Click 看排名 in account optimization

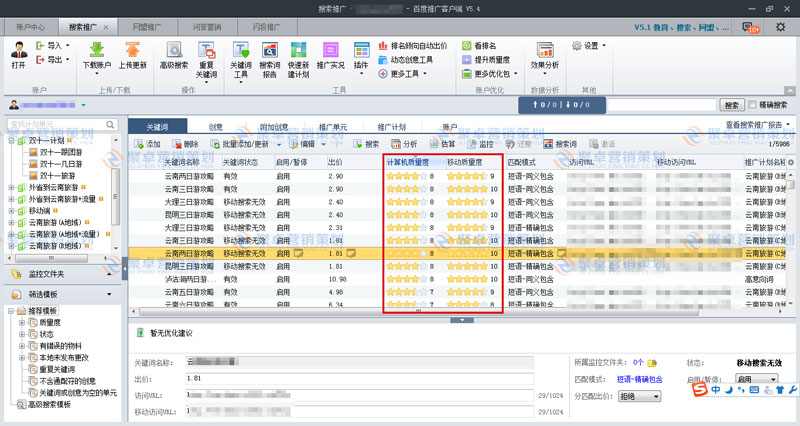click(x=480, y=46)
